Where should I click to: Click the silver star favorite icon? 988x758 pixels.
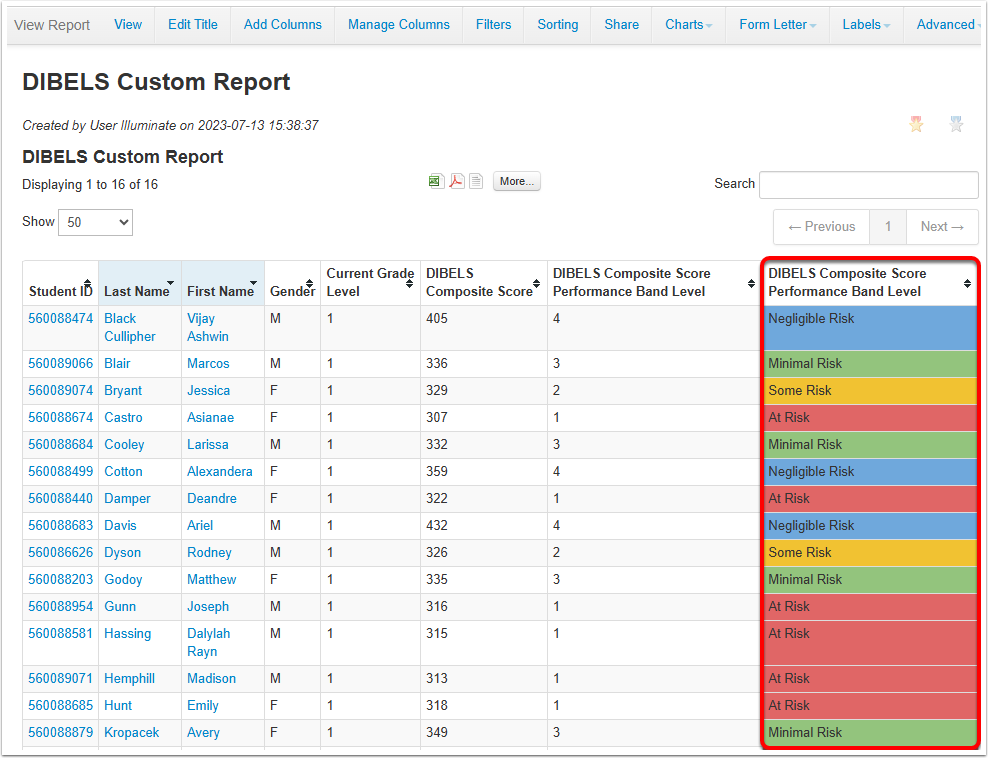(956, 124)
